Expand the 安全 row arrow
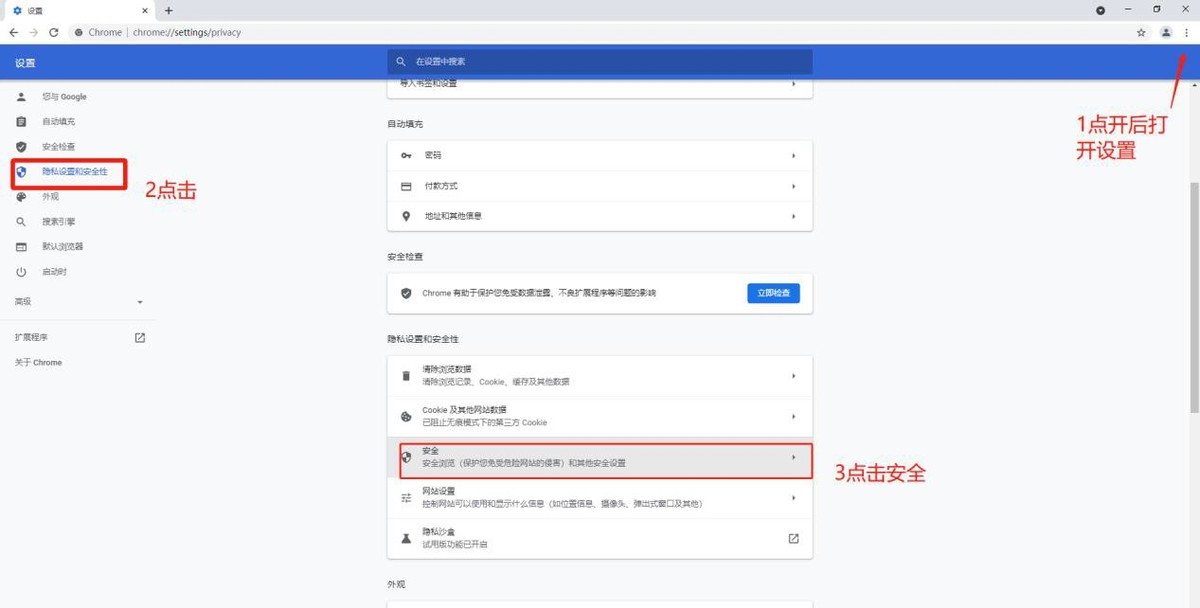Screen dimensions: 1200x608 793,457
